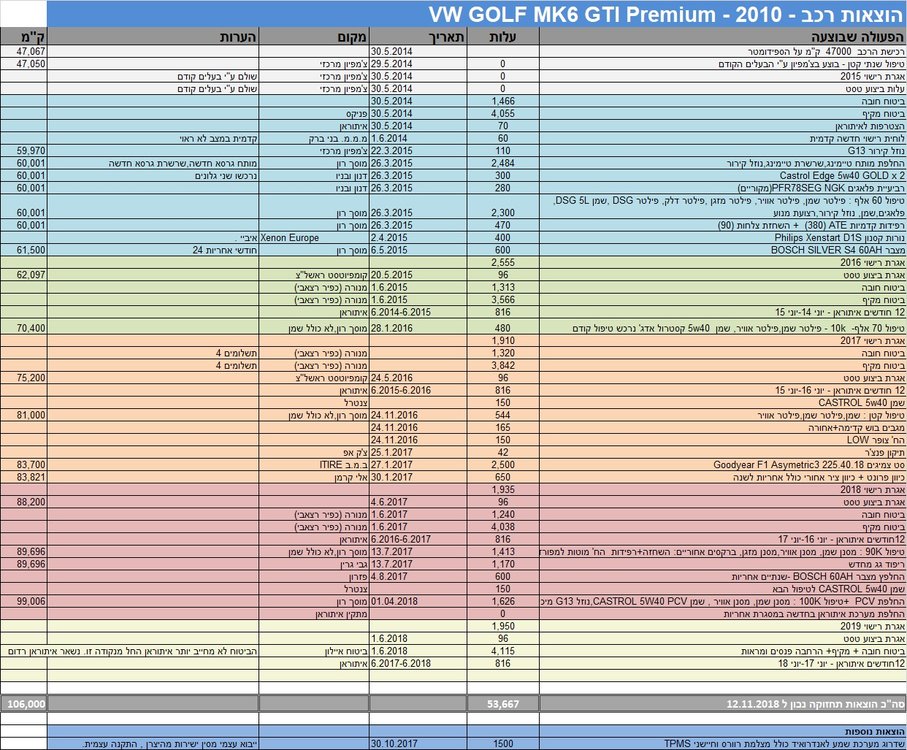
Task: Select the place cell "גבי גרין"
Action: click(x=314, y=564)
